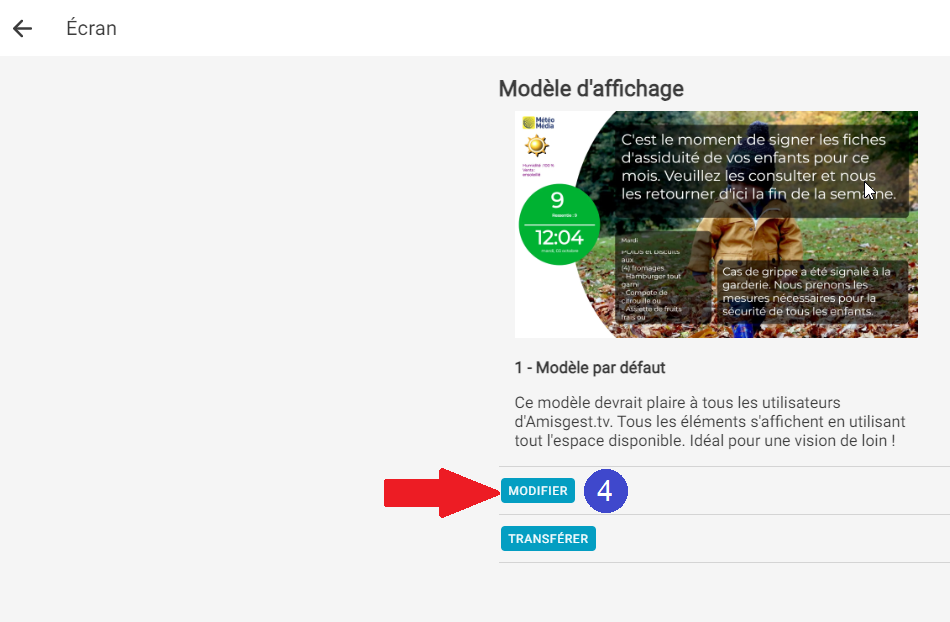Click the blue circle badge numbered 4
950x622 pixels.
605,491
